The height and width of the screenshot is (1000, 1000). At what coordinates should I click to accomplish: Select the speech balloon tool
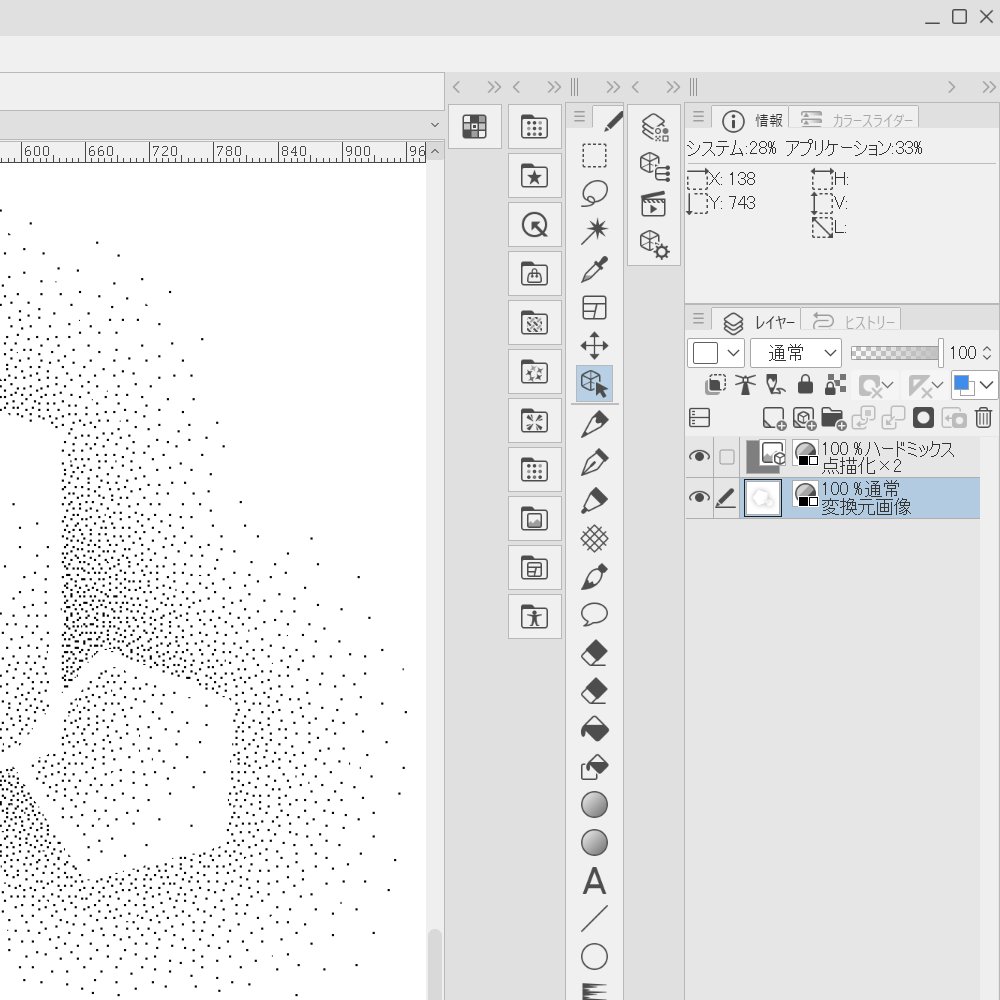coord(594,615)
